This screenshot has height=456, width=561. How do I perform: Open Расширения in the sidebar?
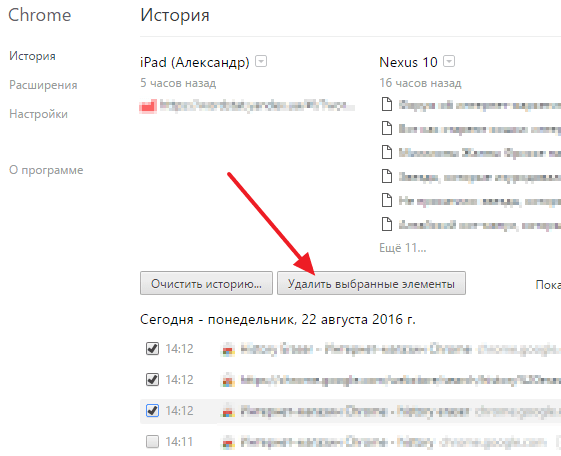point(43,85)
